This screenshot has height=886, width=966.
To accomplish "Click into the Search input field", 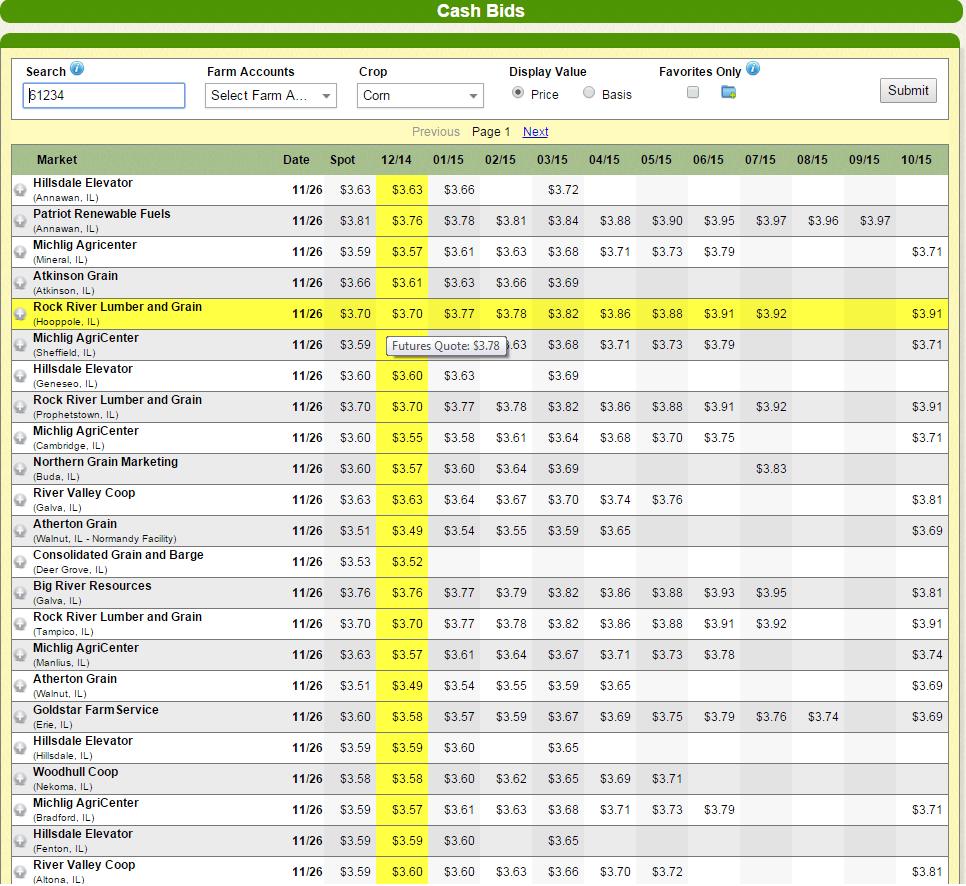I will tap(104, 96).
